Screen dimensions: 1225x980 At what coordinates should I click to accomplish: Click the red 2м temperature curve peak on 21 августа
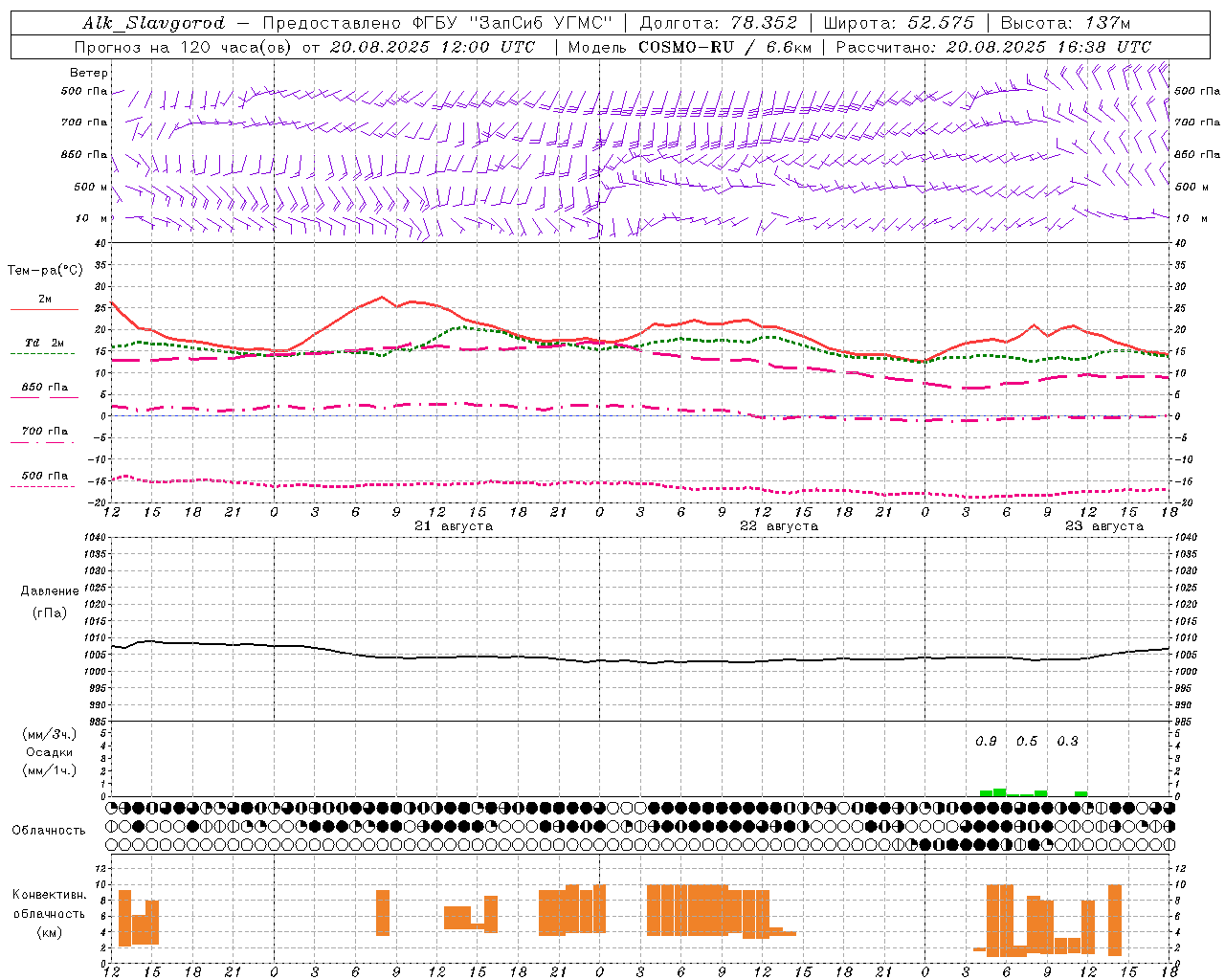[x=382, y=298]
